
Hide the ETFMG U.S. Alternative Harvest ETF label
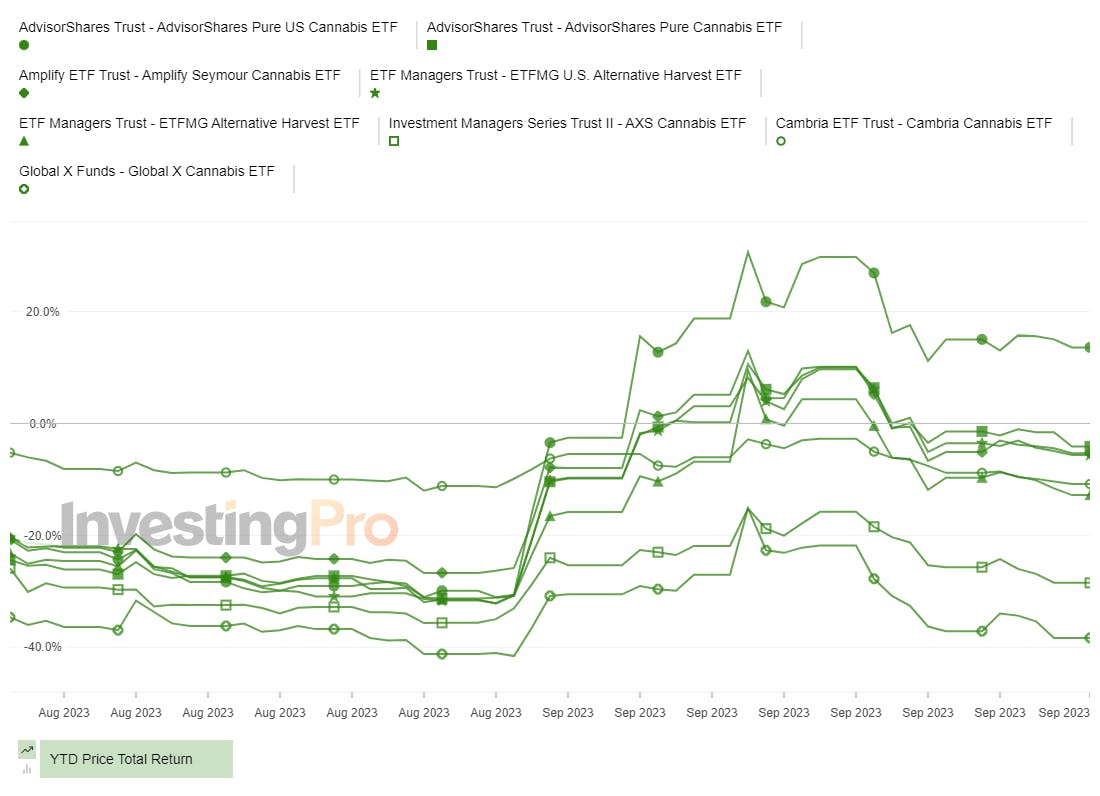click(556, 75)
